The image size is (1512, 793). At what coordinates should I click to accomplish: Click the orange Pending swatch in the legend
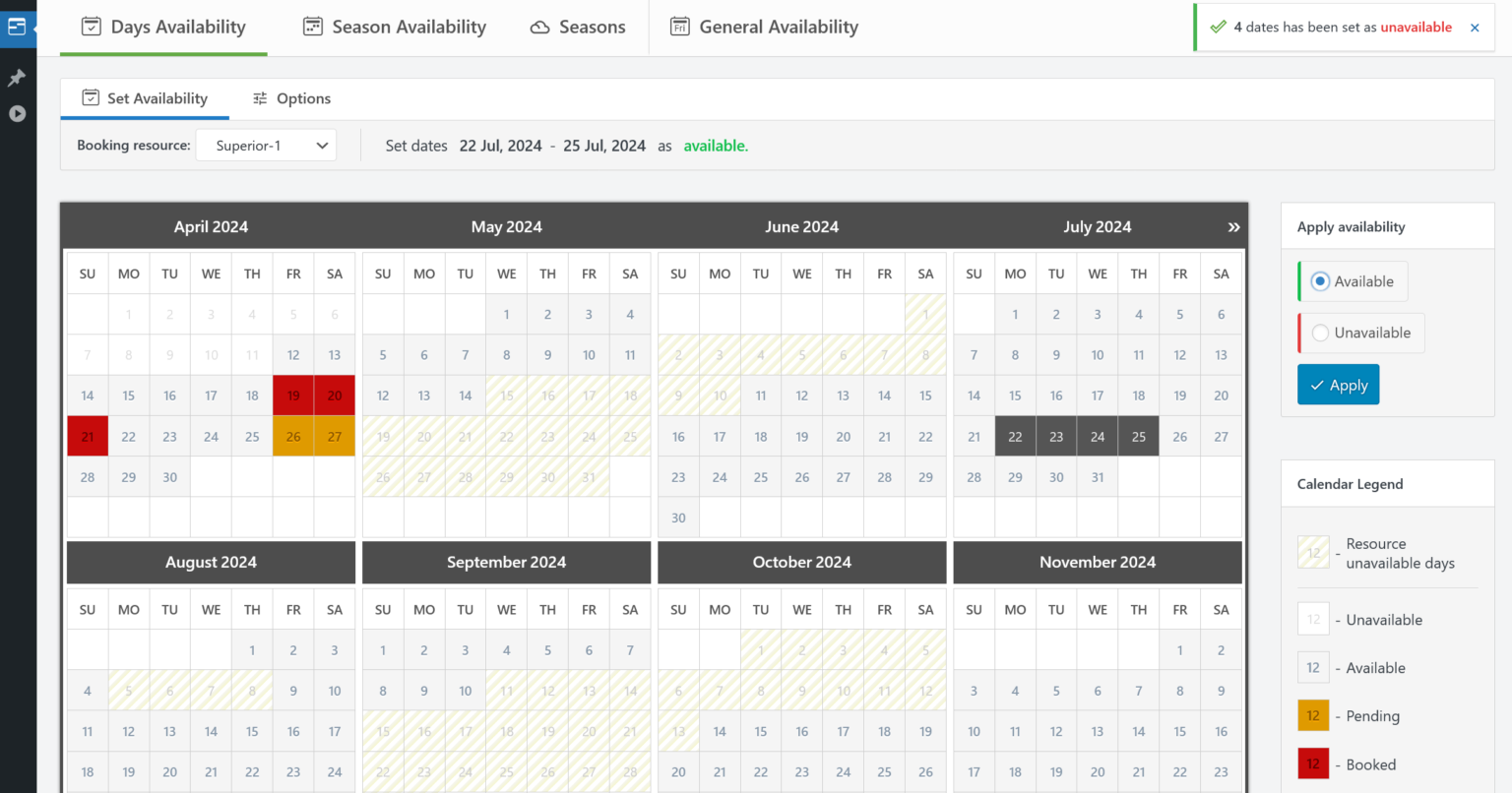pyautogui.click(x=1313, y=715)
